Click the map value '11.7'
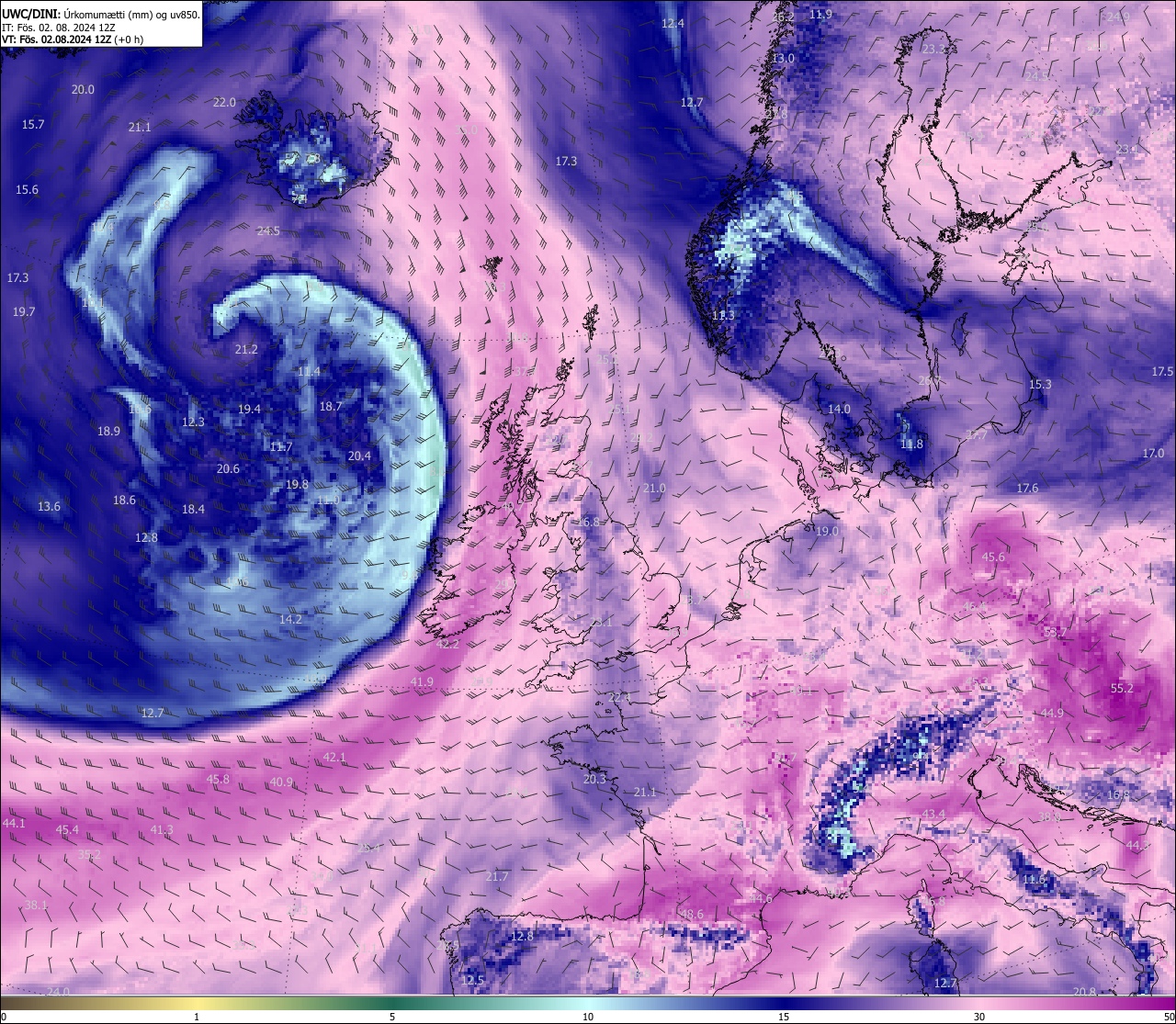Screen dimensions: 1176x1024 tap(281, 447)
